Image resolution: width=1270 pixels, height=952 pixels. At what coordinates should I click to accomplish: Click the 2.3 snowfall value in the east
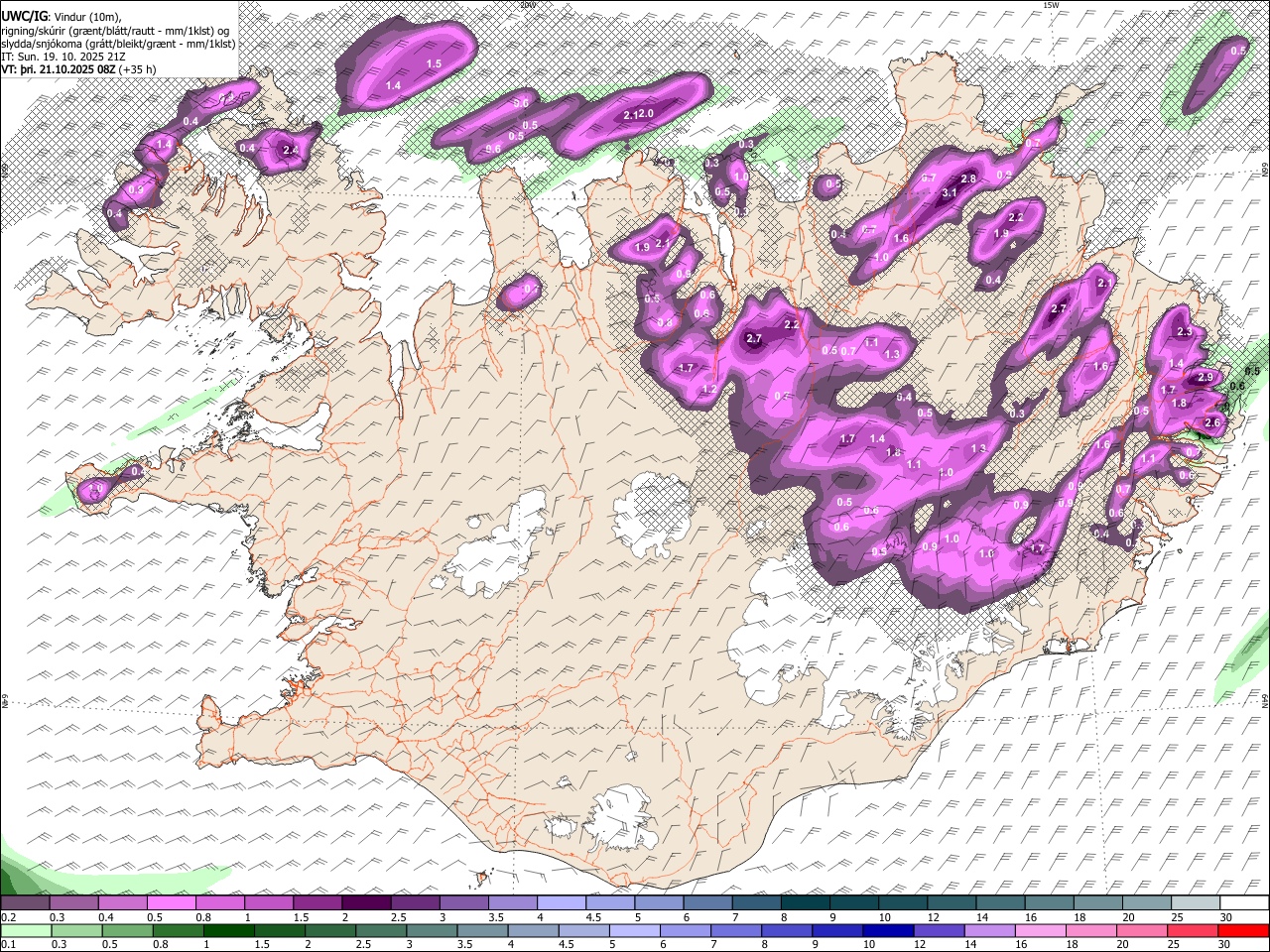point(1184,332)
